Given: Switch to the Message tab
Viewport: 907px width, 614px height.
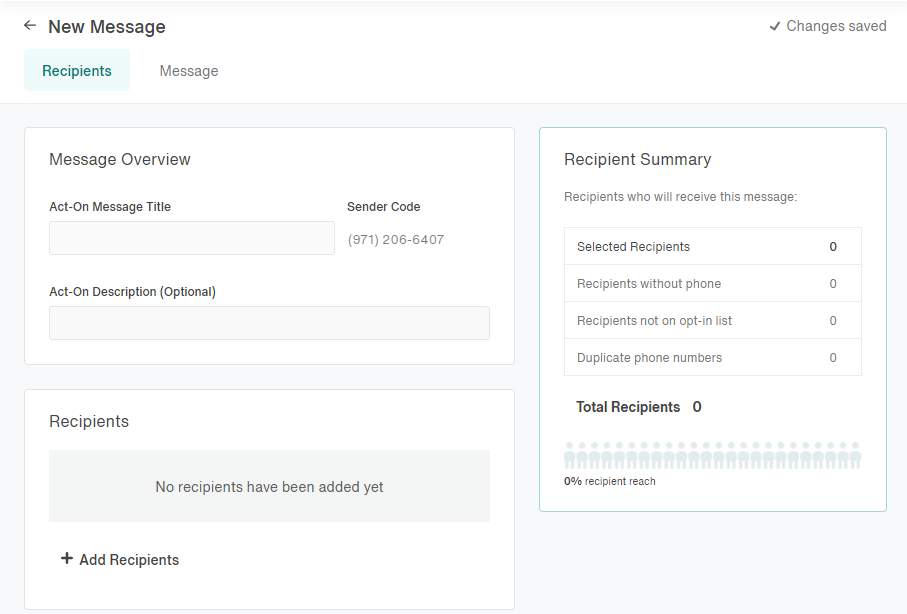Looking at the screenshot, I should point(189,71).
